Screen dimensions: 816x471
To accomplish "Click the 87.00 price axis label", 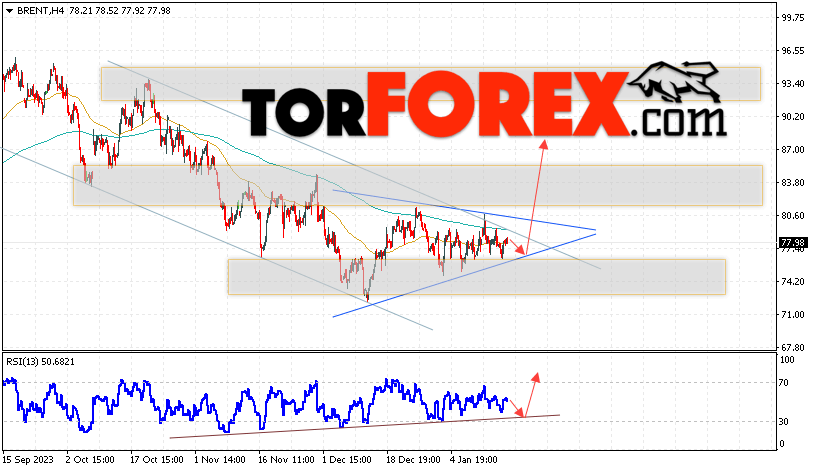I will click(793, 149).
